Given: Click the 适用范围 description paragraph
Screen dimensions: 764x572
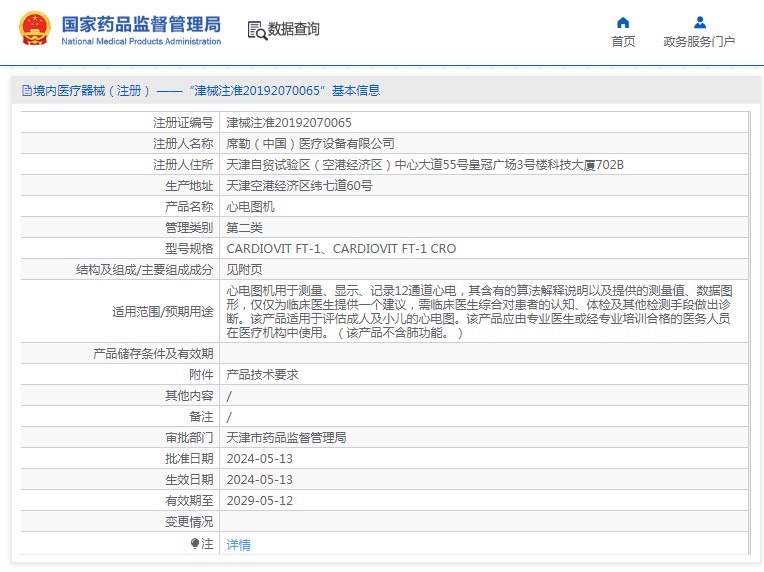Looking at the screenshot, I should coord(479,312).
